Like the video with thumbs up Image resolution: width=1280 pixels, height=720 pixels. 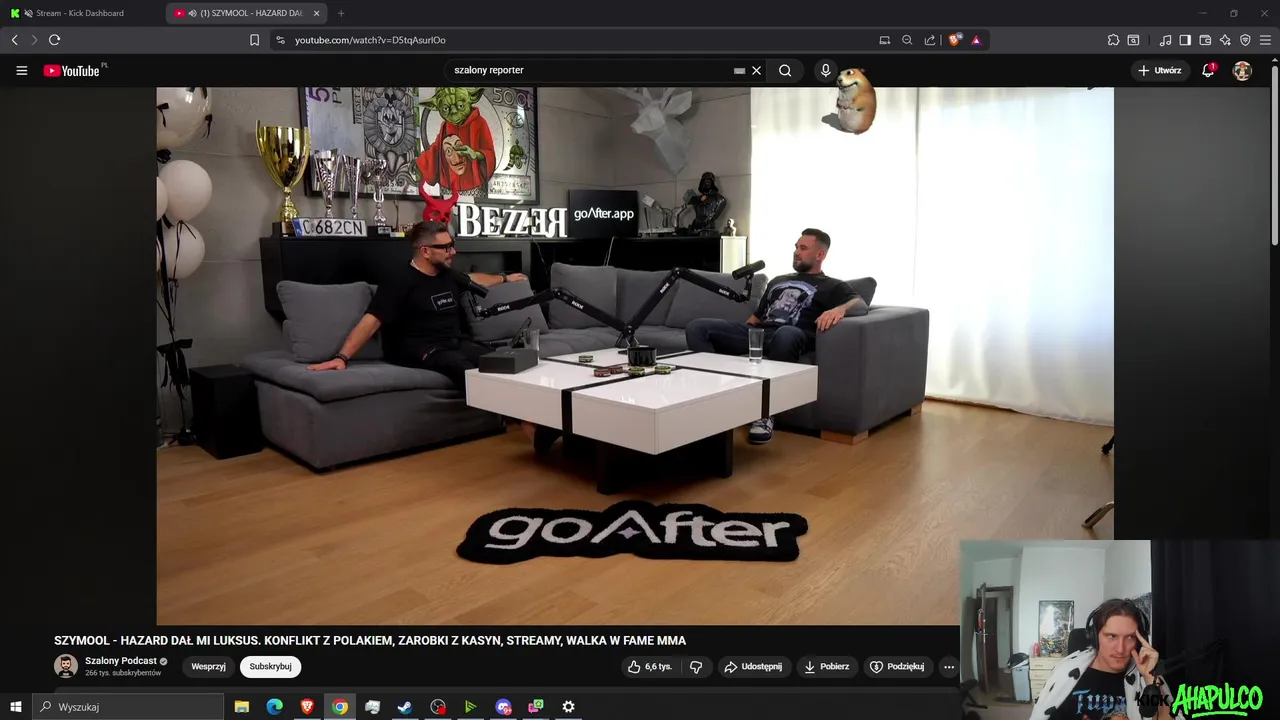[x=649, y=666]
